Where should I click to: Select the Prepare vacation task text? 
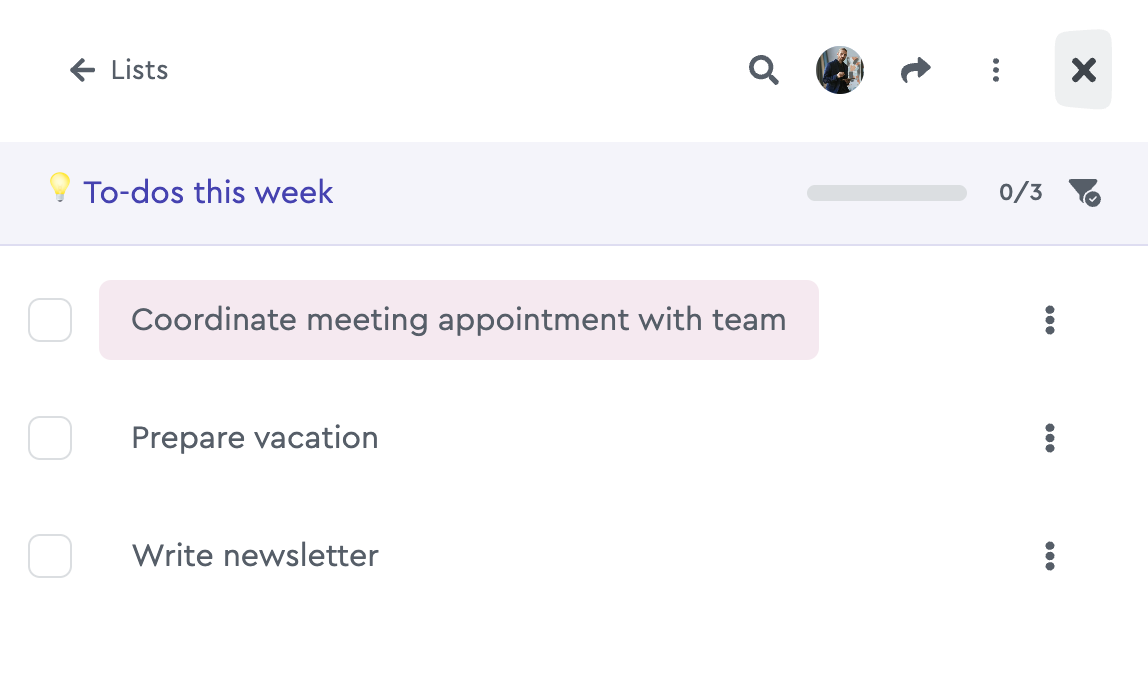pos(255,438)
